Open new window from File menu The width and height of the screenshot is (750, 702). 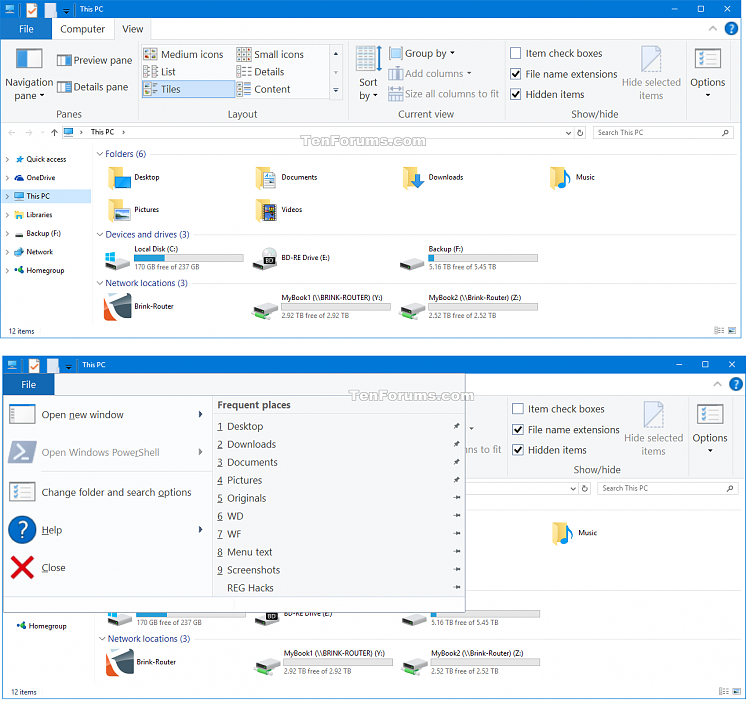[x=108, y=415]
